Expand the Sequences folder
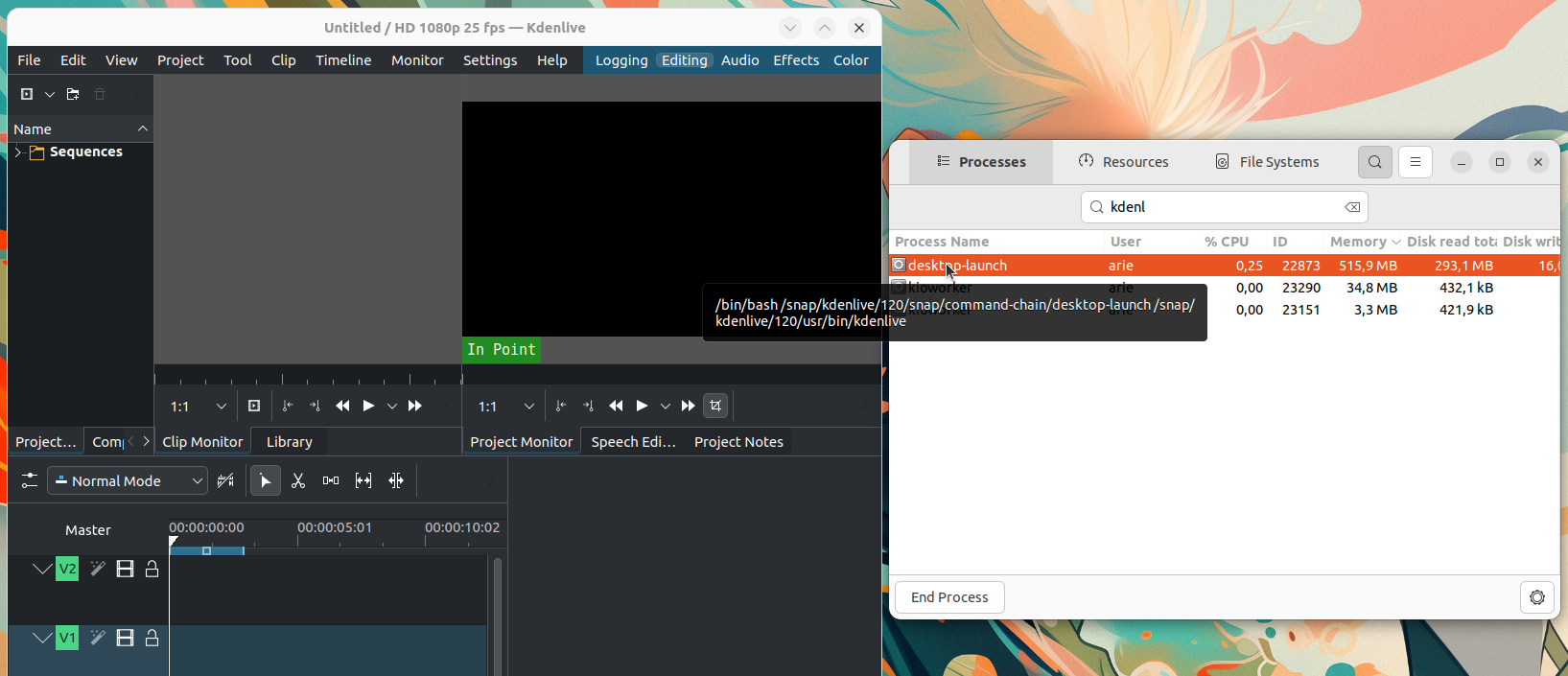The image size is (1568, 676). tap(17, 152)
